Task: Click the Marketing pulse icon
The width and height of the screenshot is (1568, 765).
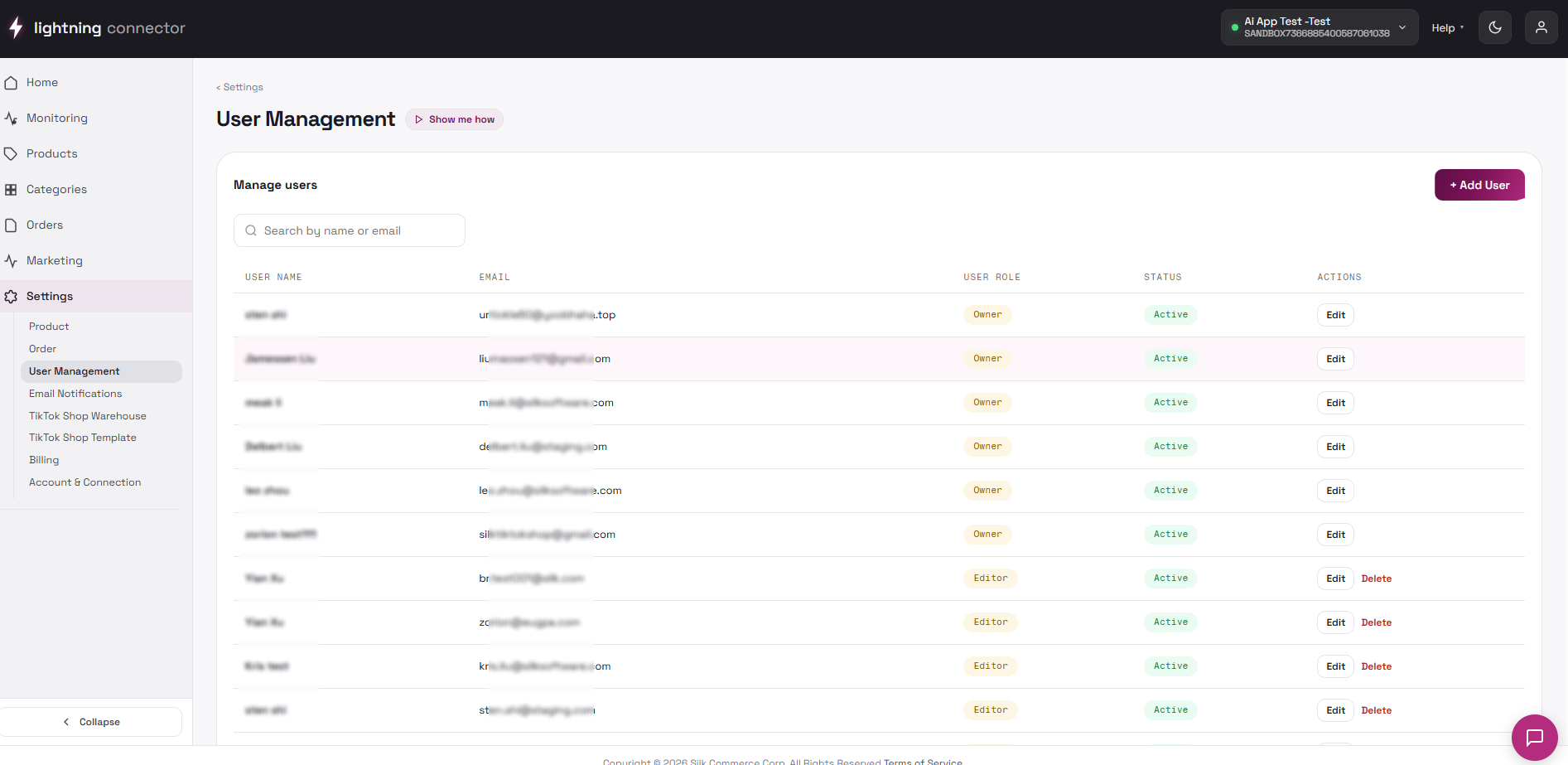Action: (11, 261)
